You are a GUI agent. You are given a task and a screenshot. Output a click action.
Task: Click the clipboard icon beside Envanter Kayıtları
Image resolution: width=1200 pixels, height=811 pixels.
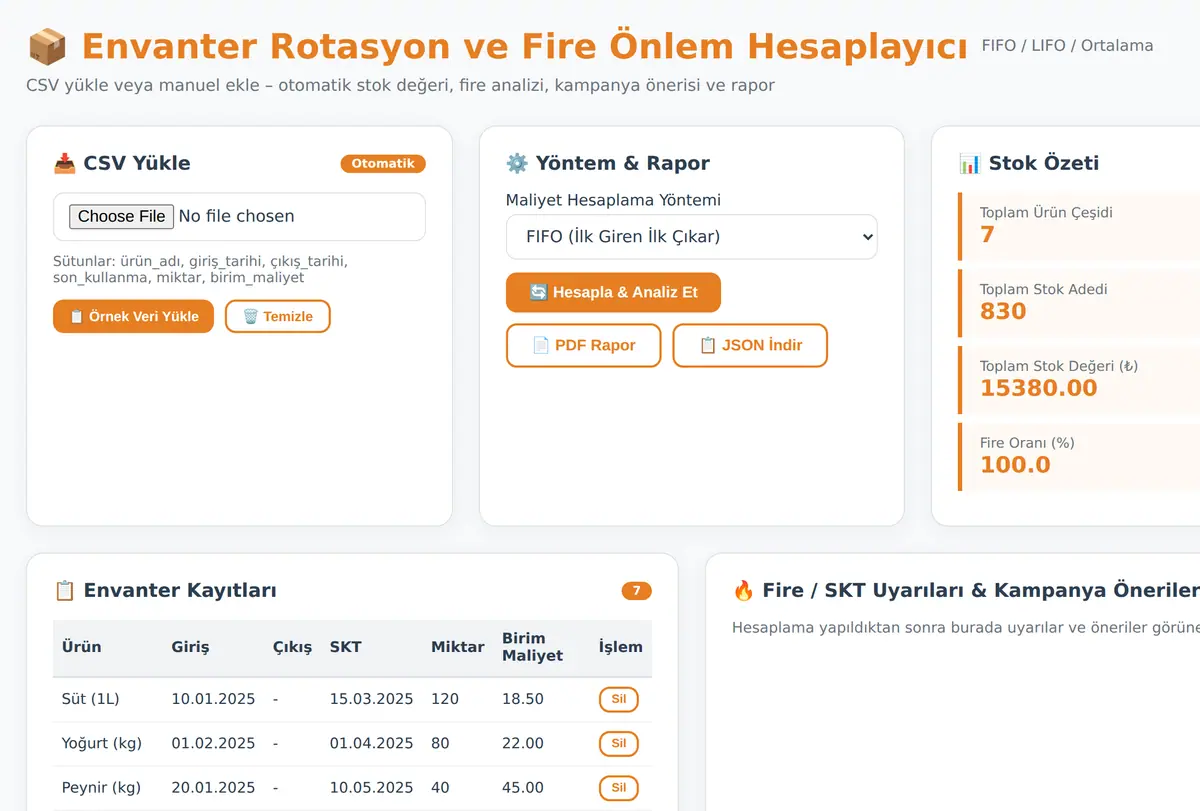click(64, 590)
